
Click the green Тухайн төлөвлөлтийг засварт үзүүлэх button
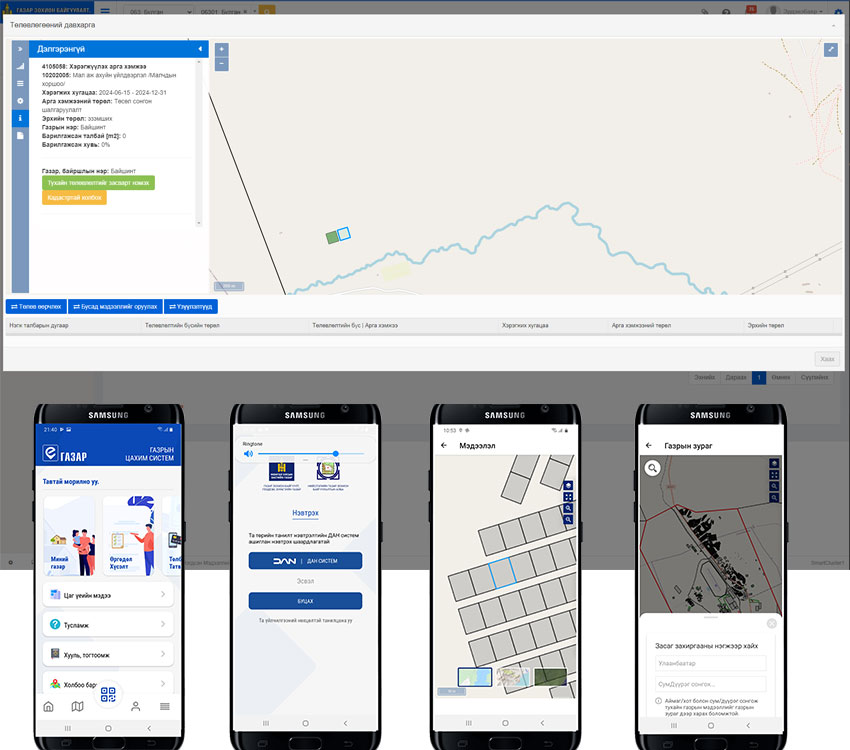[x=98, y=183]
